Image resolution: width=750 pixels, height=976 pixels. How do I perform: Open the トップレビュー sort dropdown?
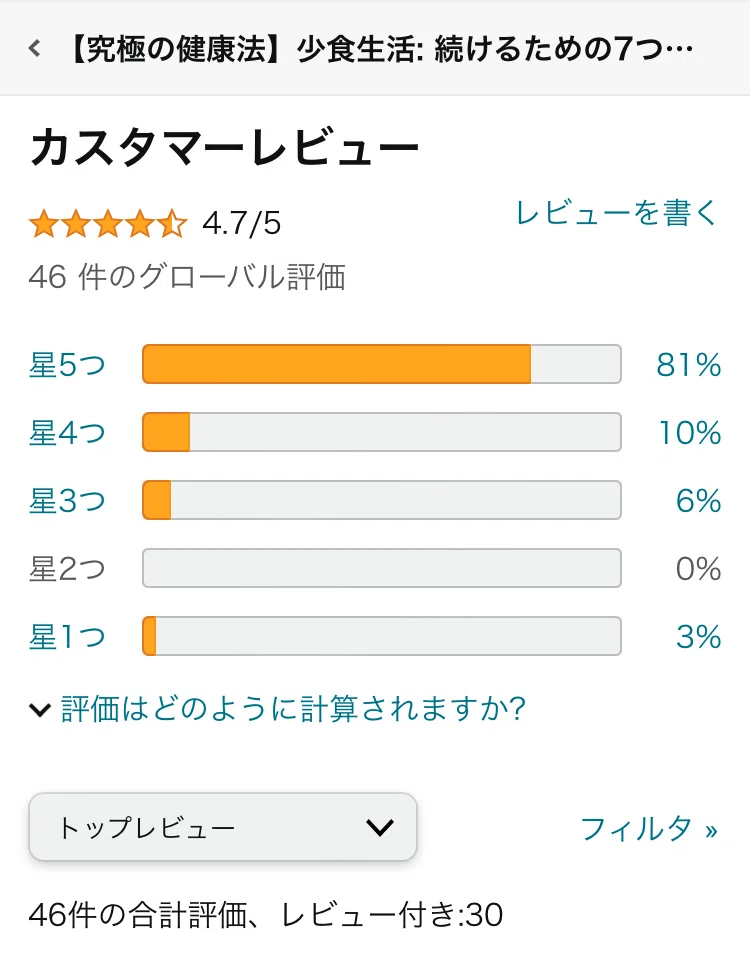(x=223, y=827)
